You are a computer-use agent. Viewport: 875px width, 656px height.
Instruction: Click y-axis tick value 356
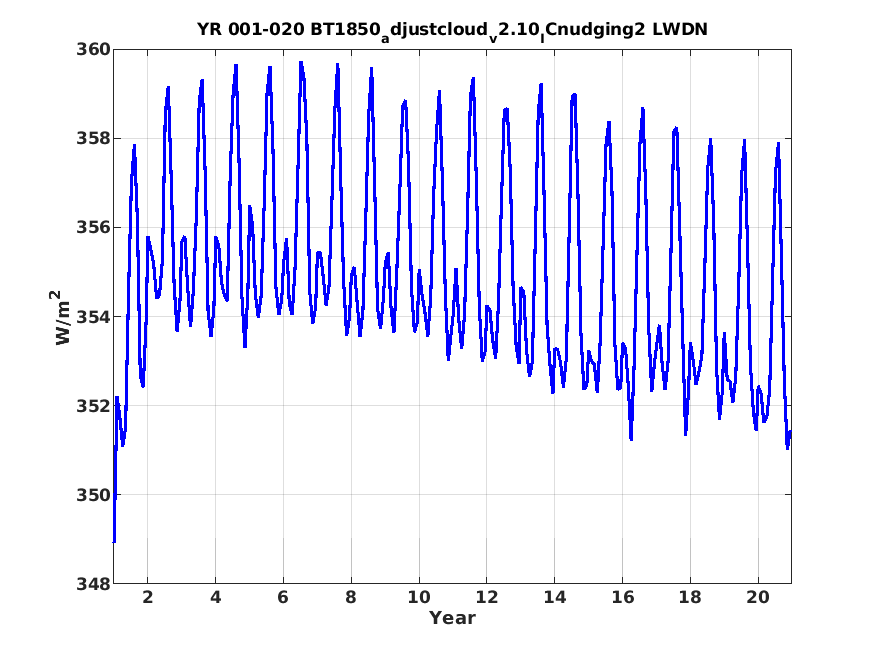tap(93, 228)
